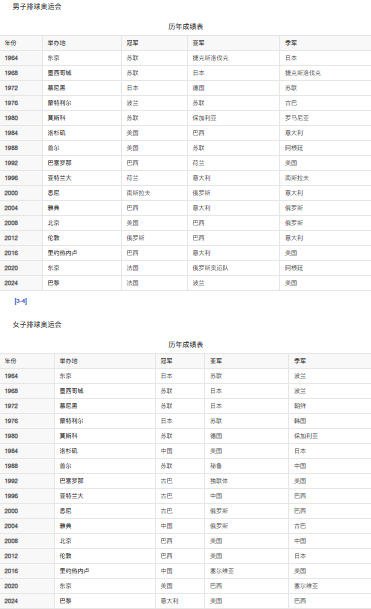Click 雅典 in men's 2004 row
The width and height of the screenshot is (371, 609).
point(54,208)
